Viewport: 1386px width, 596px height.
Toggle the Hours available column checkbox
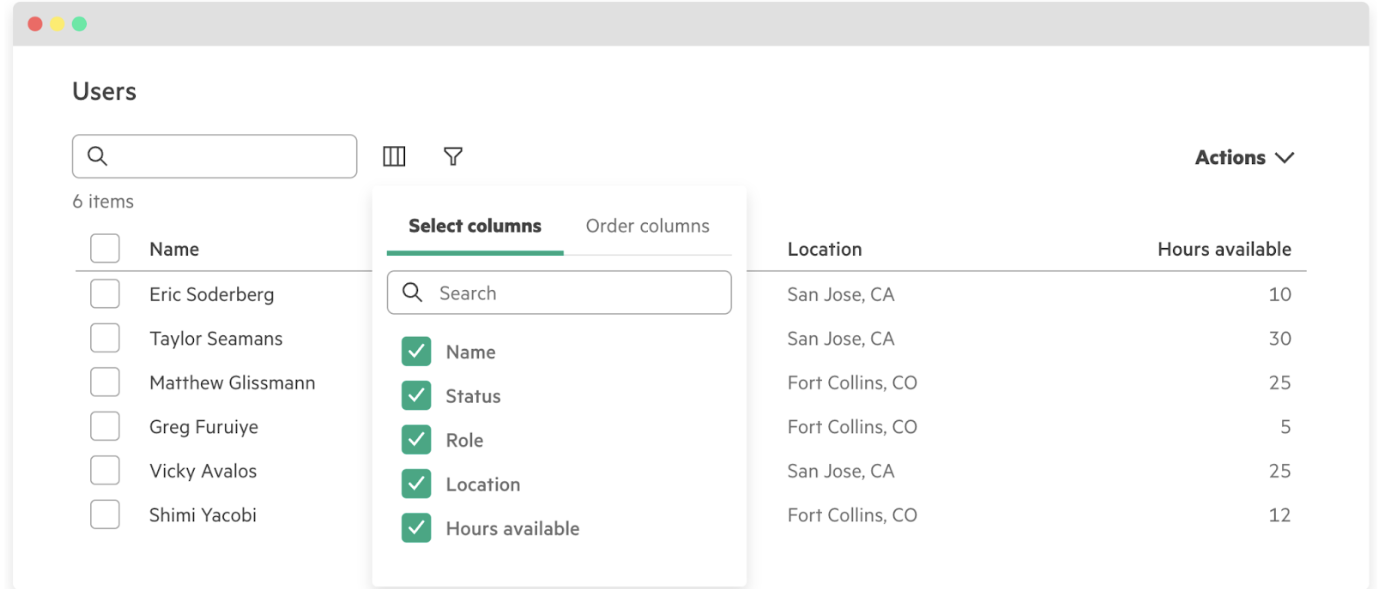(416, 528)
